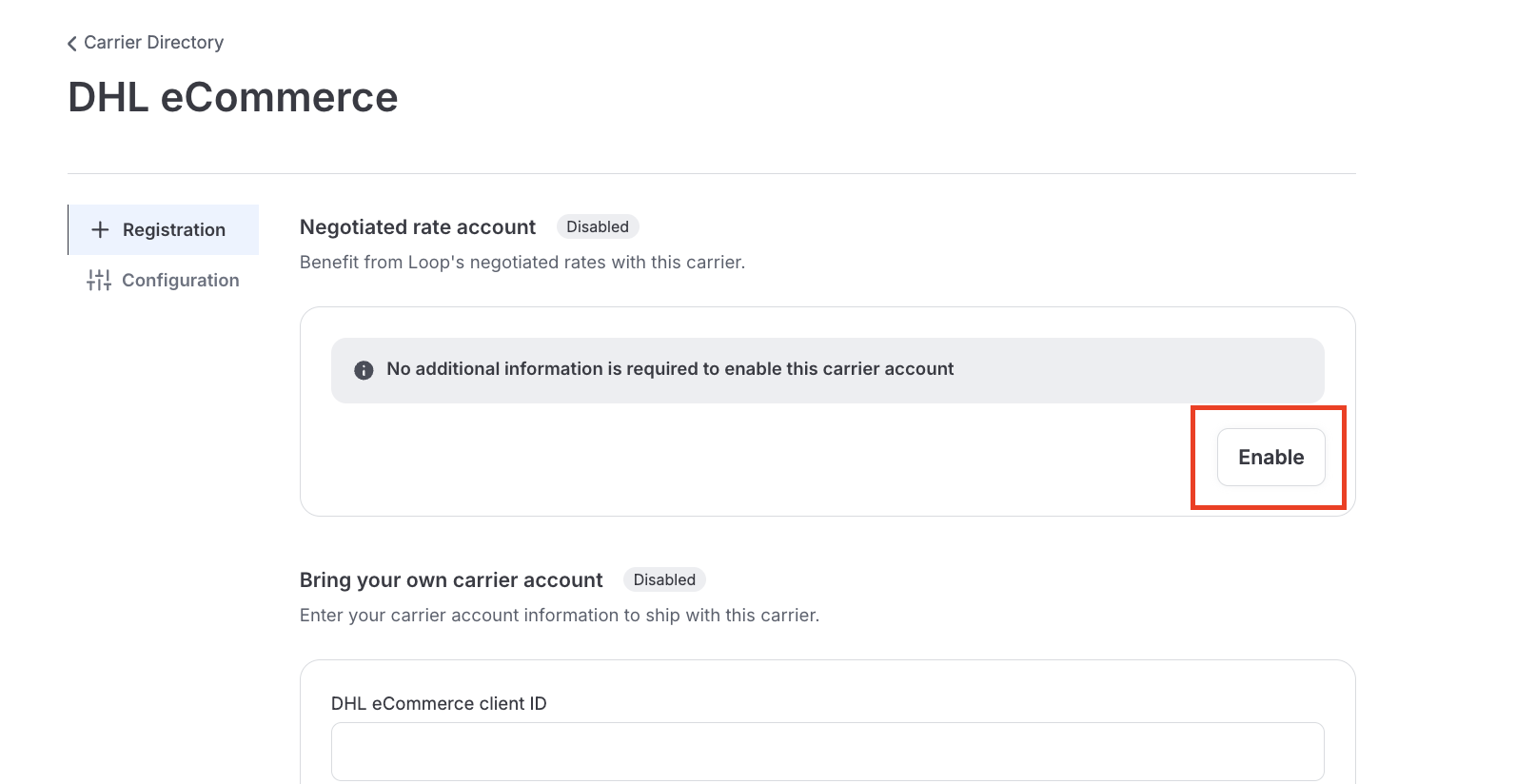Image resolution: width=1536 pixels, height=784 pixels.
Task: Switch to the Configuration tab
Action: click(181, 281)
